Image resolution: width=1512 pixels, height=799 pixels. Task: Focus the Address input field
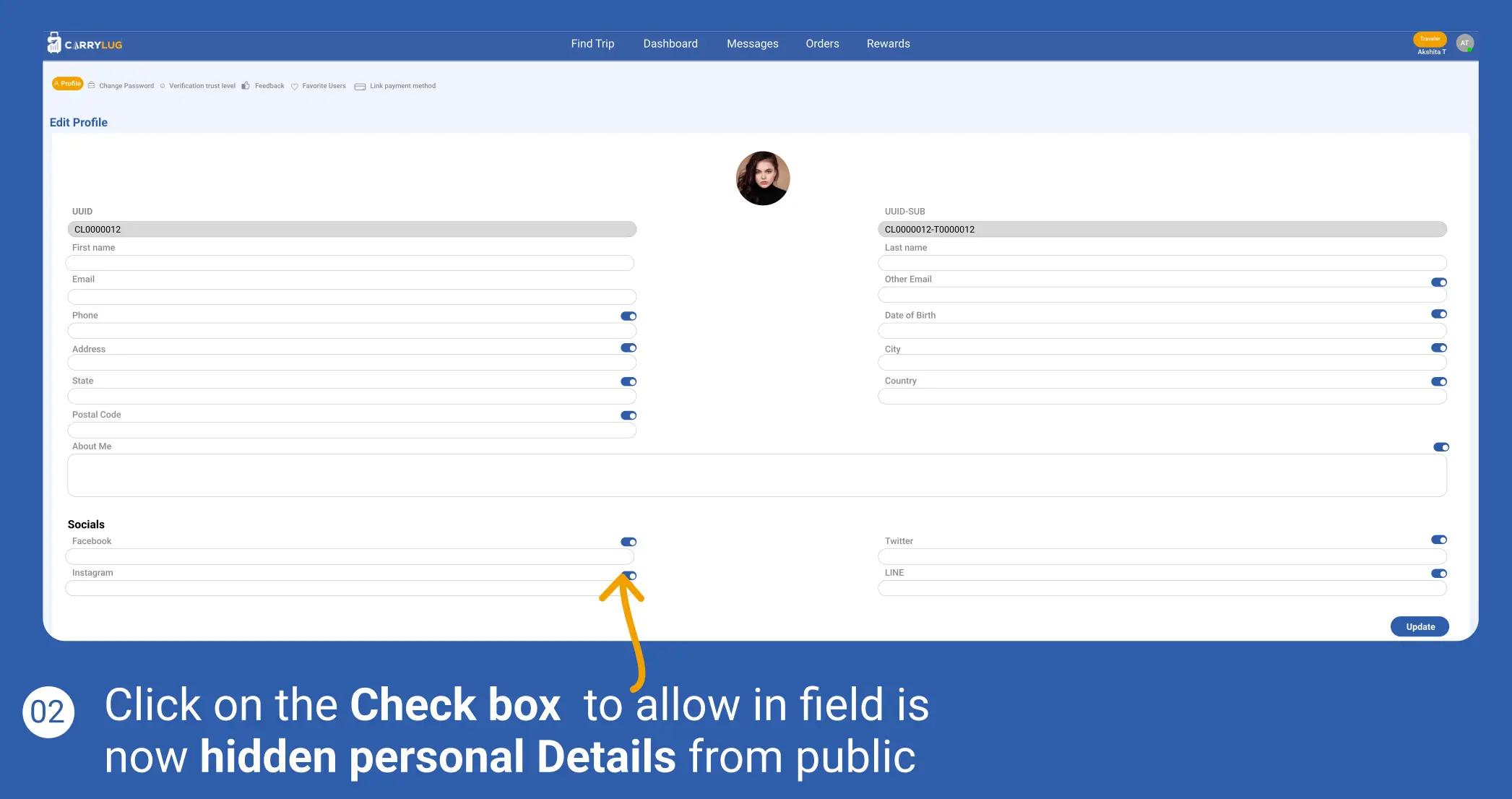352,363
